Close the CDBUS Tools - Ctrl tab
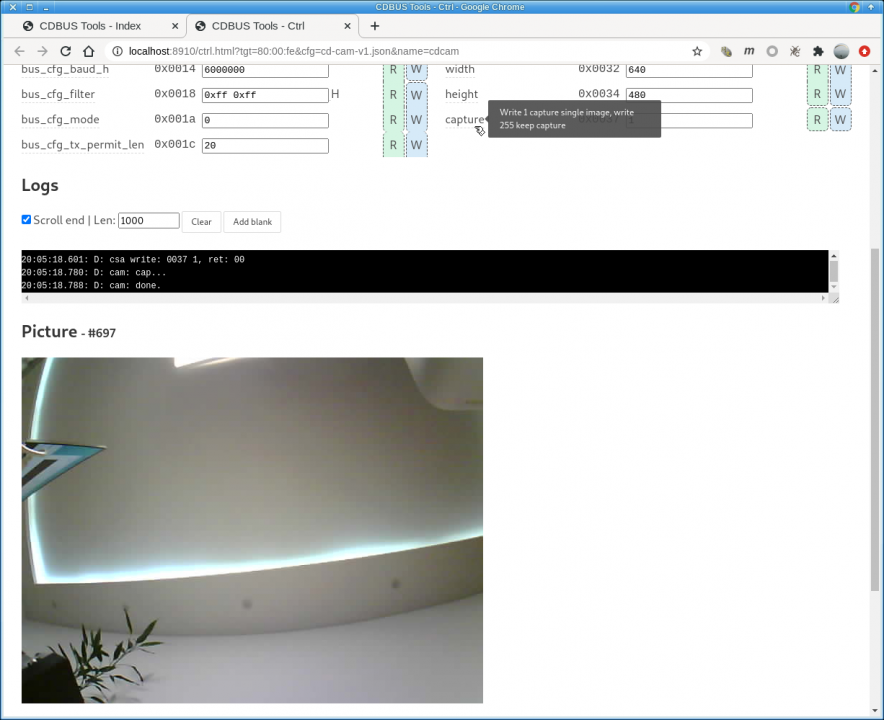 (x=347, y=26)
